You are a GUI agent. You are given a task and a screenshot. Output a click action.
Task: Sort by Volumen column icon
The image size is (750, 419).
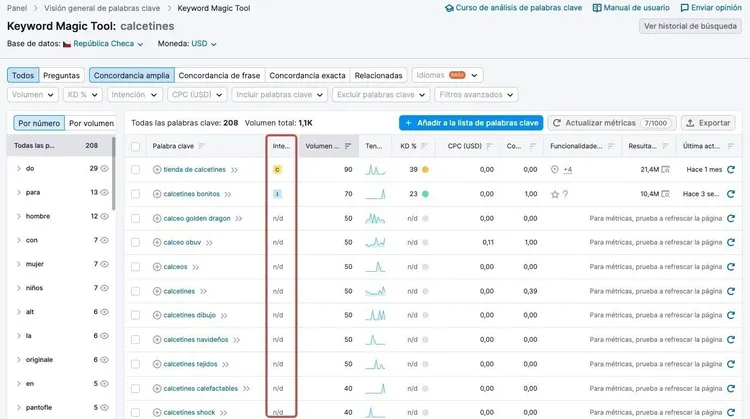pyautogui.click(x=348, y=146)
